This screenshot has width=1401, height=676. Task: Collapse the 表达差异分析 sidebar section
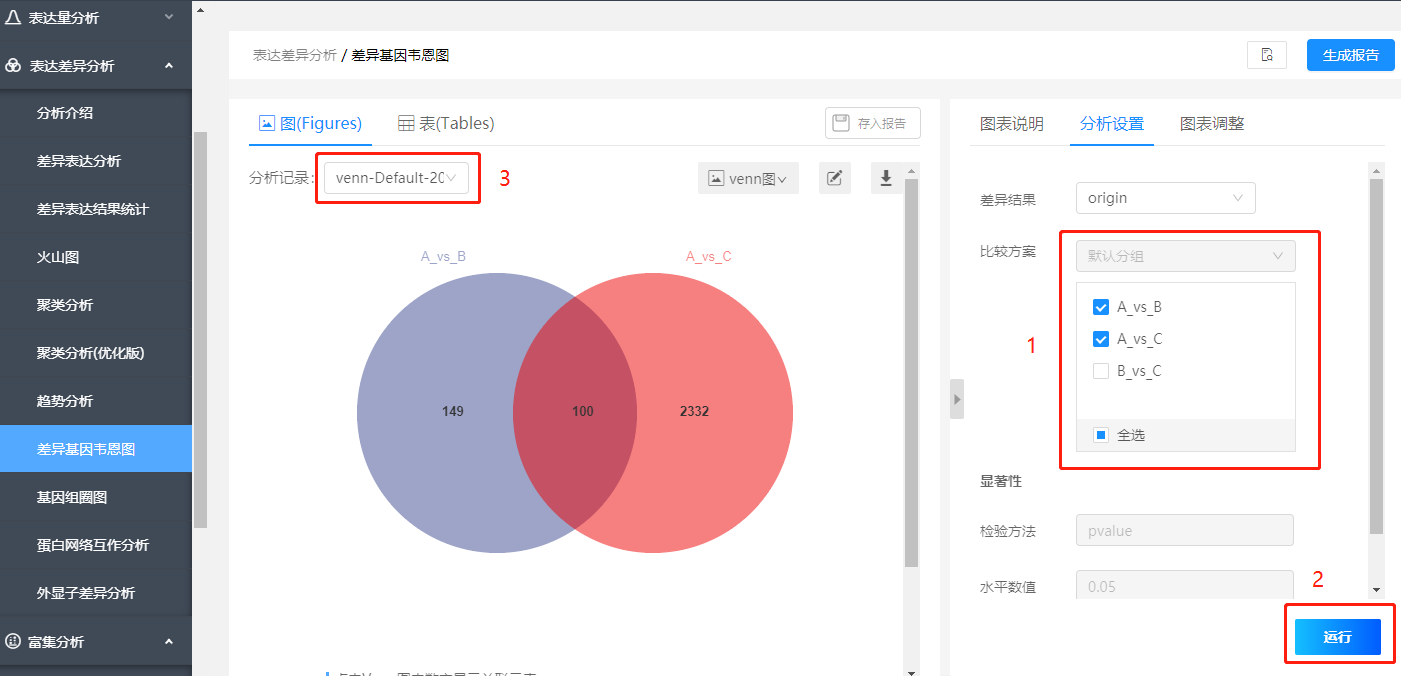tap(96, 65)
